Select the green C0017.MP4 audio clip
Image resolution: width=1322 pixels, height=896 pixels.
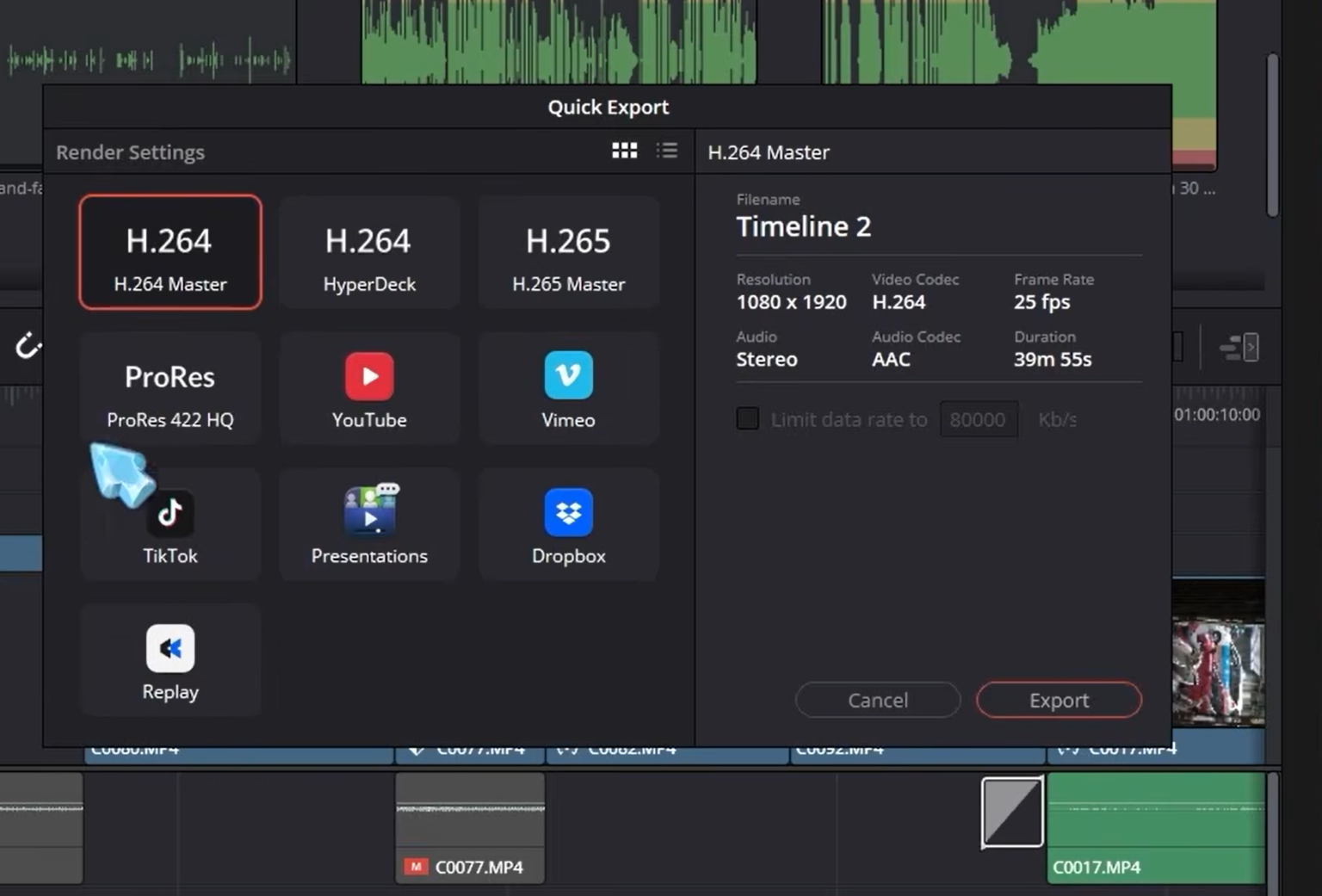(1156, 828)
